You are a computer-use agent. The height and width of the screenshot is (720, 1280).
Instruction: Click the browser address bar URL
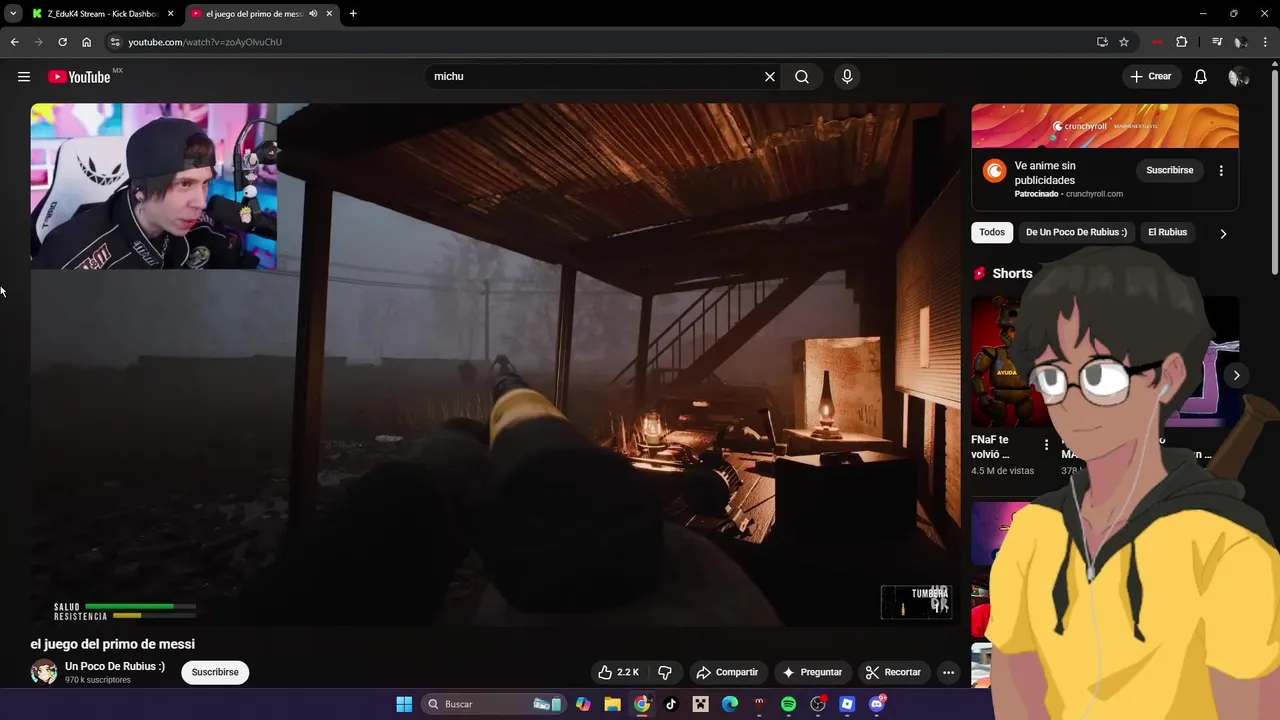click(205, 42)
